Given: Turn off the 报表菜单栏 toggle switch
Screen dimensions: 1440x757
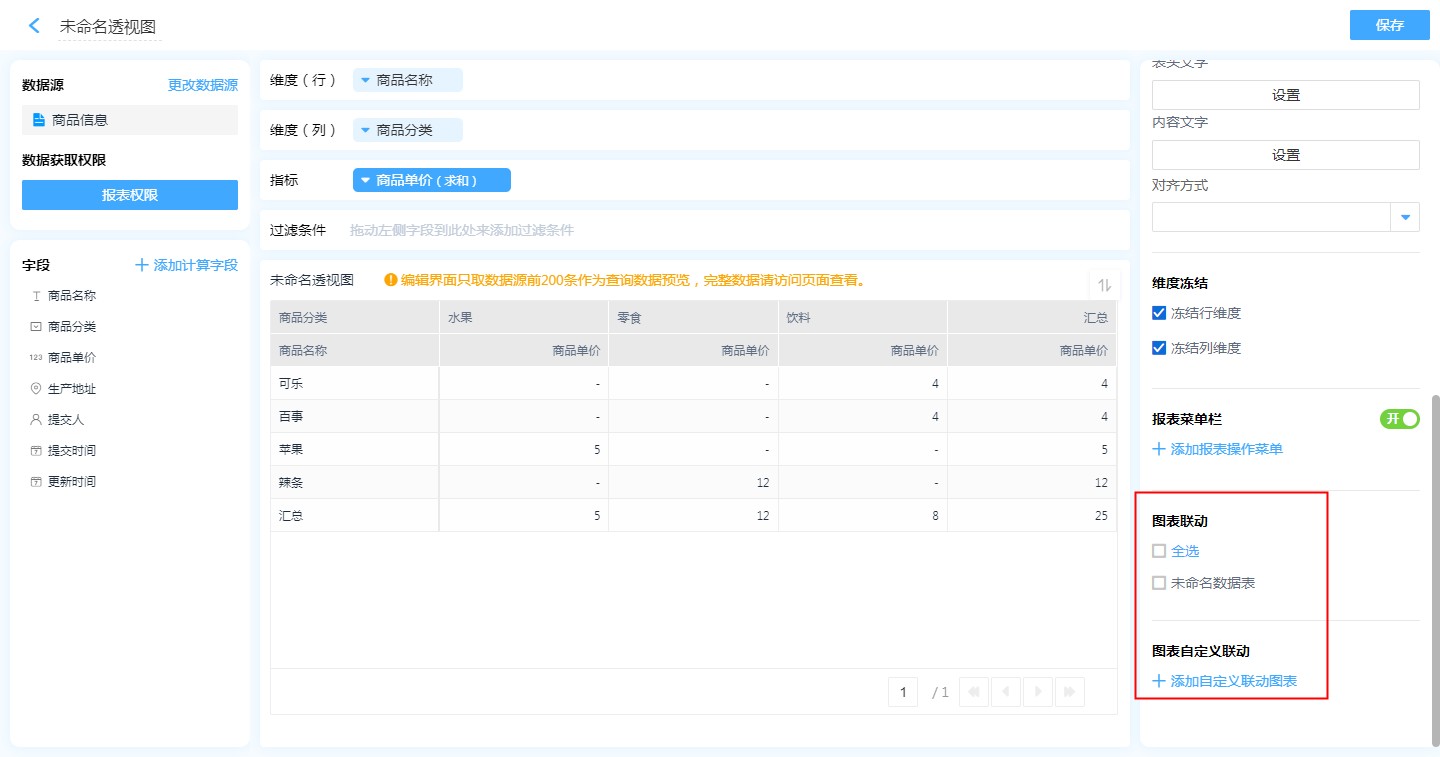Looking at the screenshot, I should click(x=1399, y=419).
